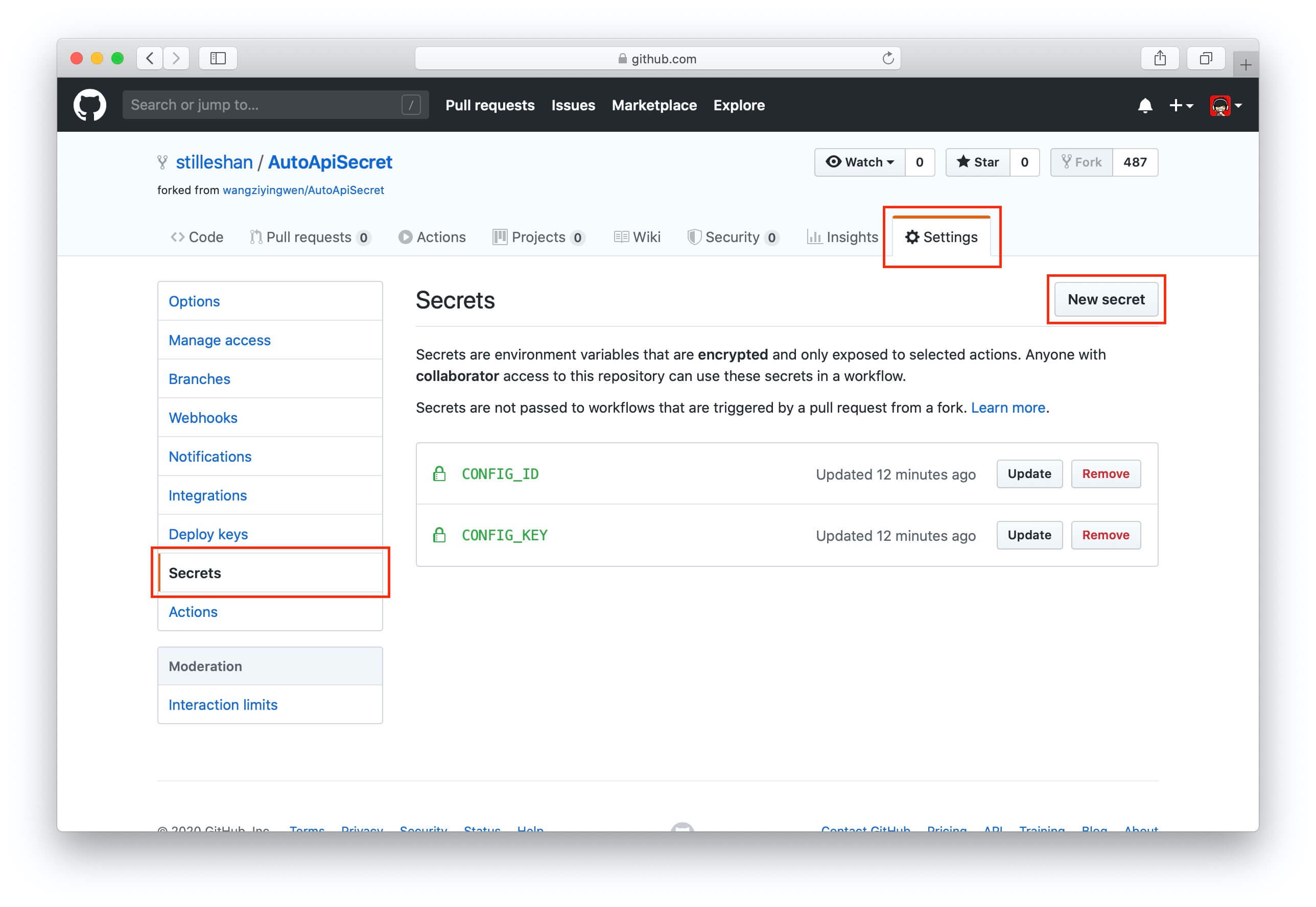The height and width of the screenshot is (907, 1316).
Task: Click the GitHub Octocat logo
Action: click(x=89, y=105)
